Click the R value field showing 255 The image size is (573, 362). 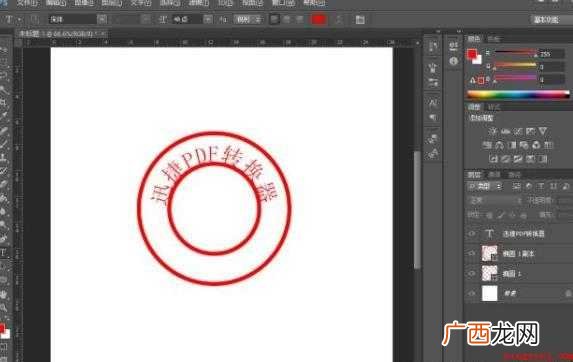(551, 54)
